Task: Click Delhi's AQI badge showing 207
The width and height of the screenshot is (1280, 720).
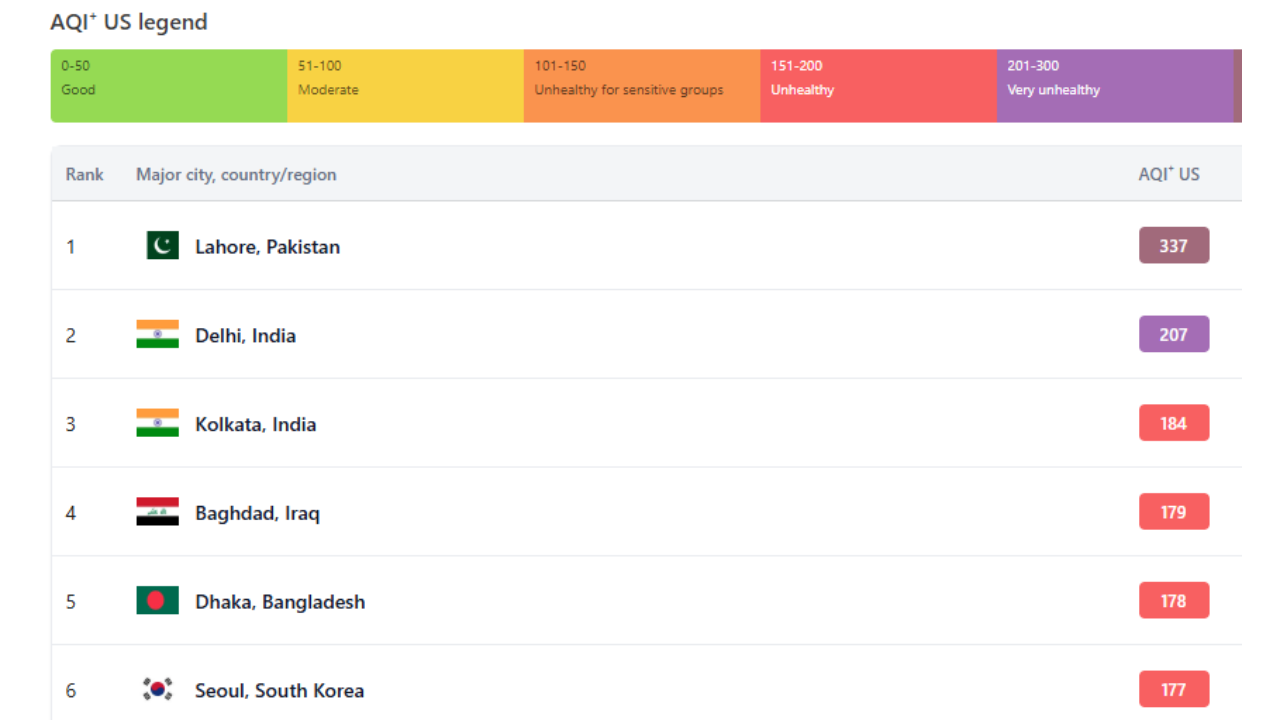Action: (x=1174, y=334)
